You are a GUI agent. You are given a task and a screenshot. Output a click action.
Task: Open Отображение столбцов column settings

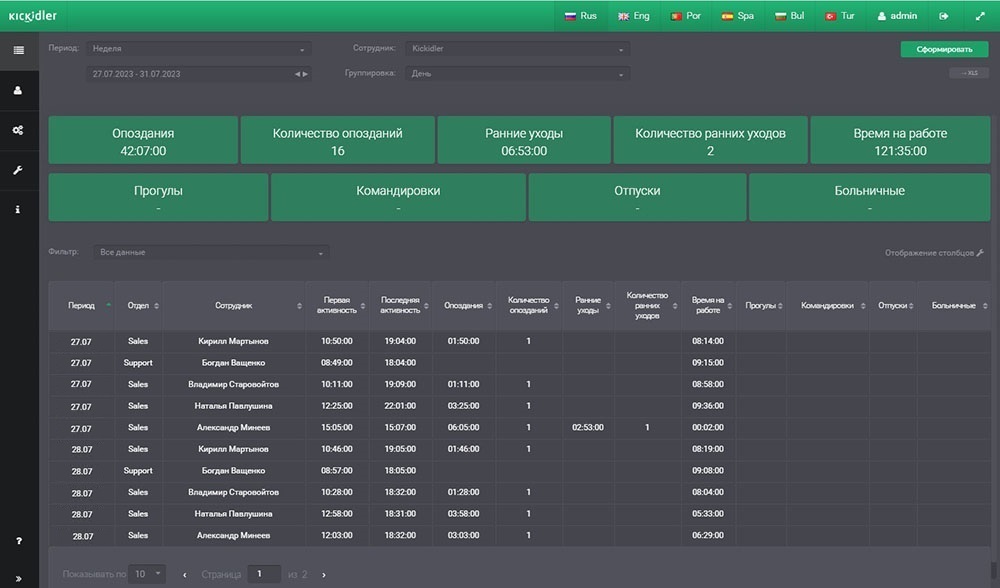point(934,253)
